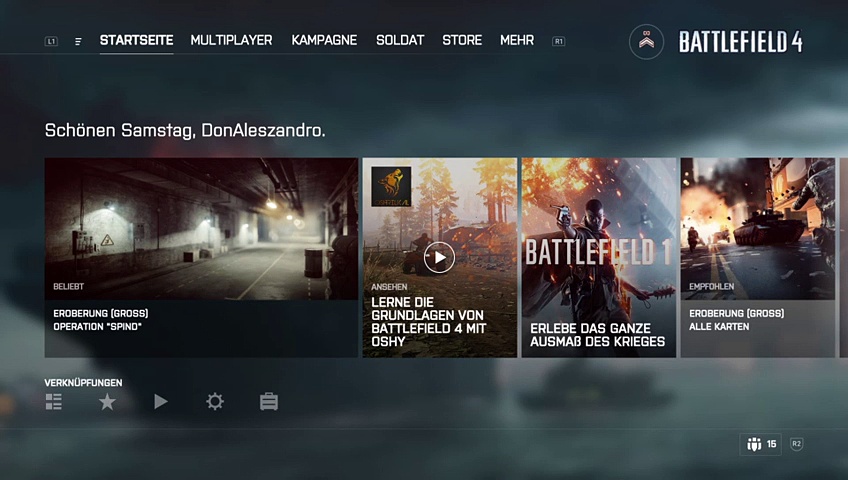848x480 pixels.
Task: Open the Kampagne tab
Action: pos(324,41)
